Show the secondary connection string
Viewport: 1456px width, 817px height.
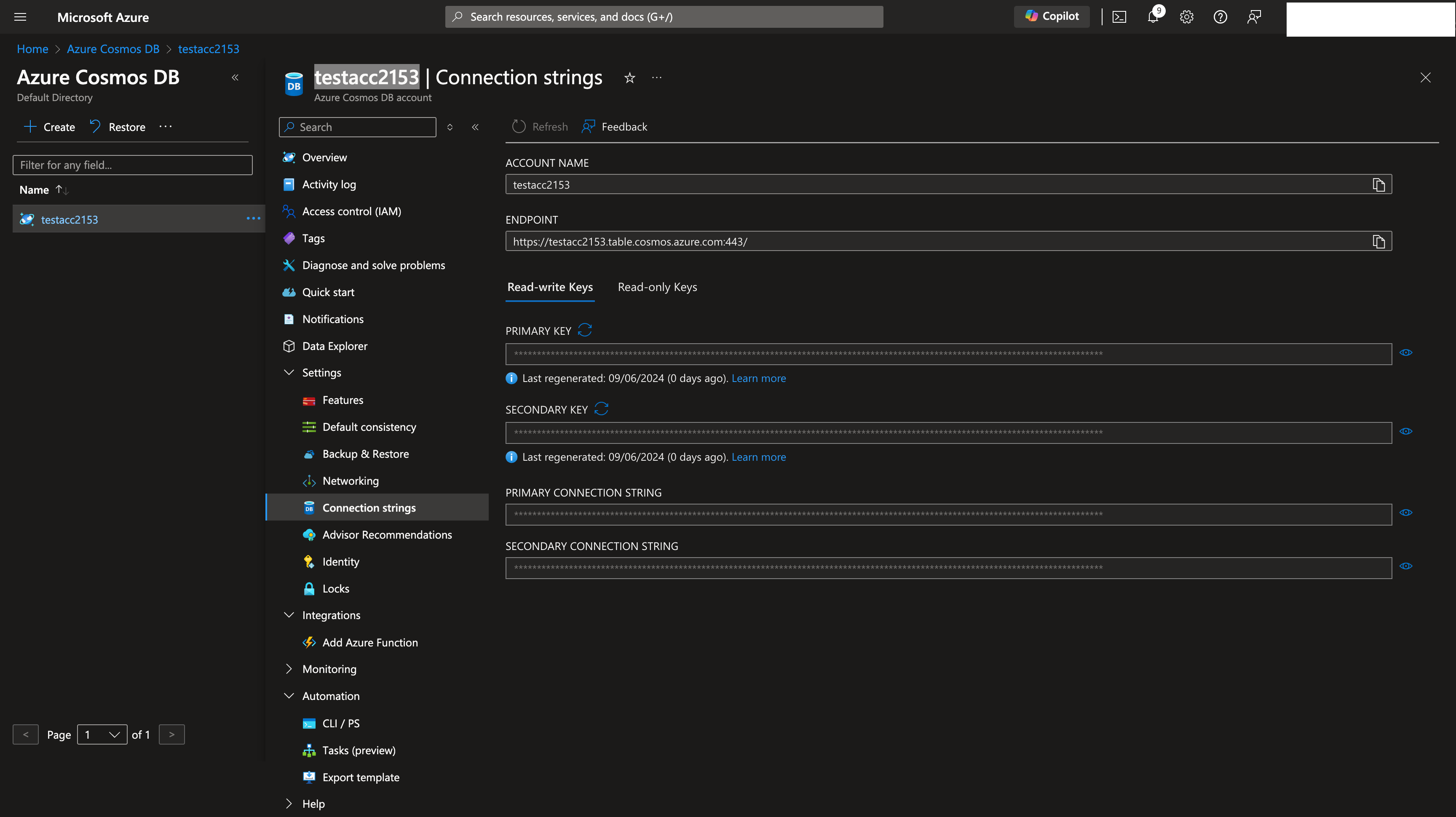click(x=1407, y=566)
